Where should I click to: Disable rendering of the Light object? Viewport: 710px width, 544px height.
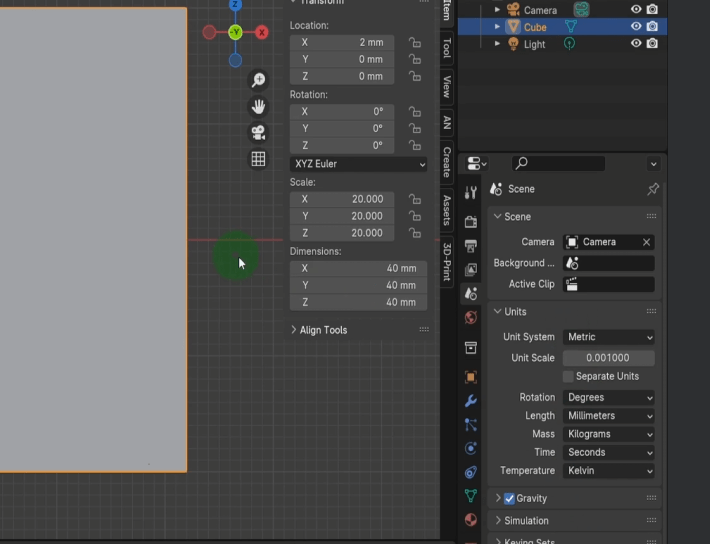tap(652, 44)
